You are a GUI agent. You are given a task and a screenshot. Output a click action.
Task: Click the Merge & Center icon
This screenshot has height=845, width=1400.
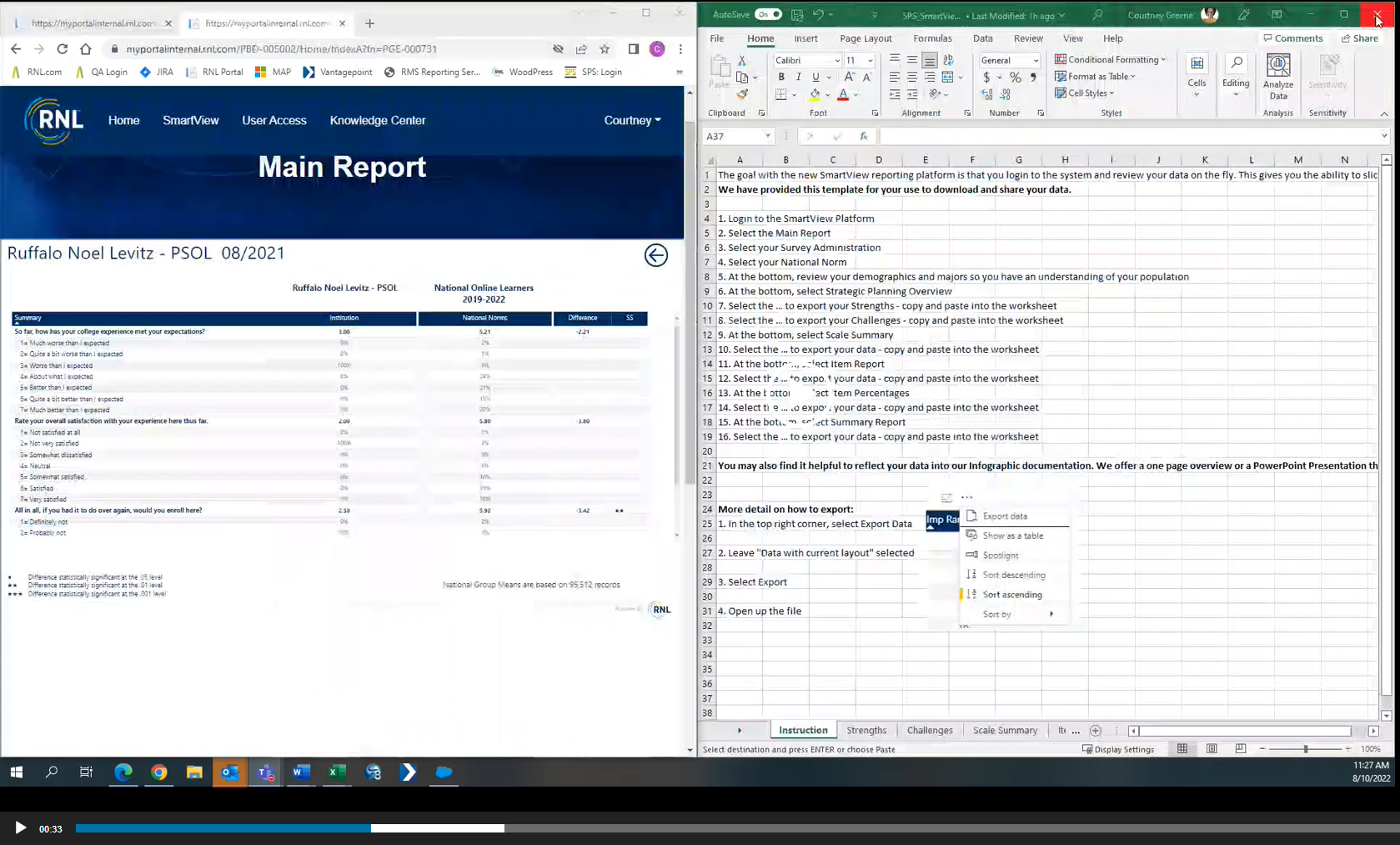[x=947, y=77]
